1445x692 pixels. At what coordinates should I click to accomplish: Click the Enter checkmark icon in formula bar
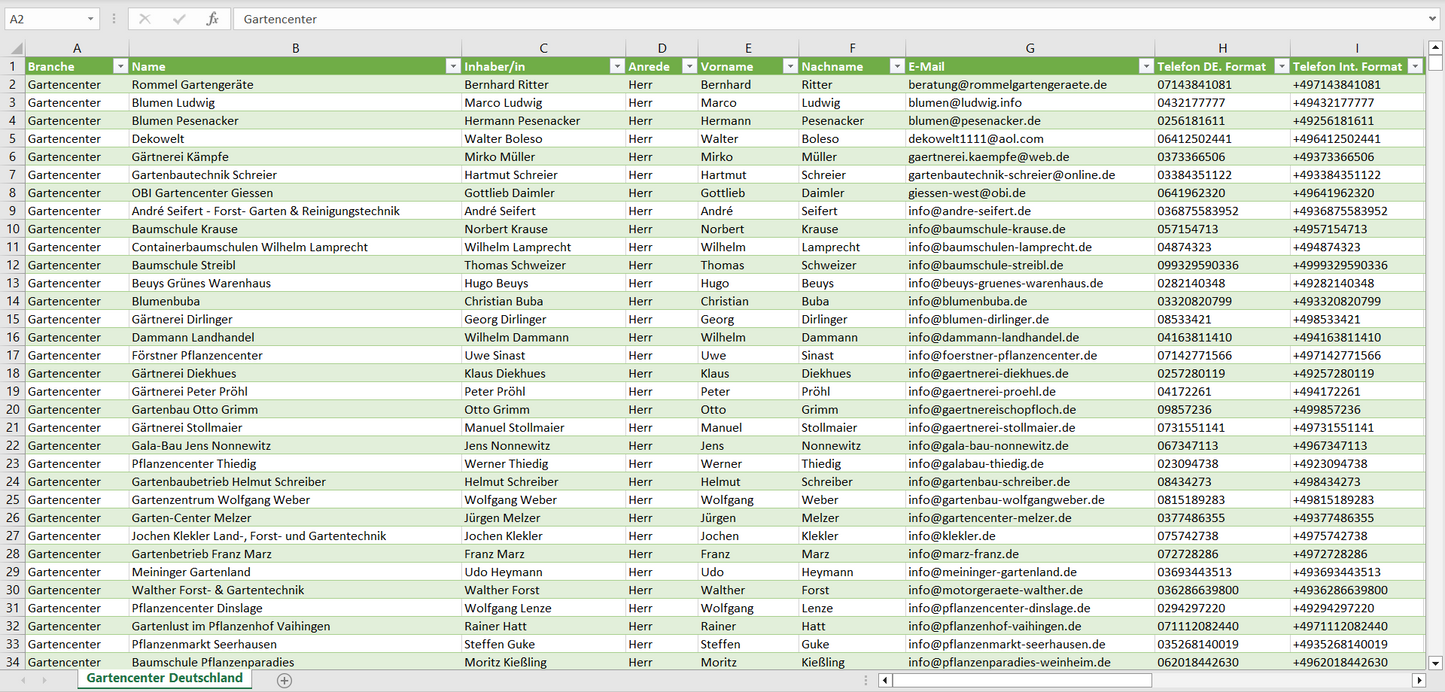tap(179, 19)
